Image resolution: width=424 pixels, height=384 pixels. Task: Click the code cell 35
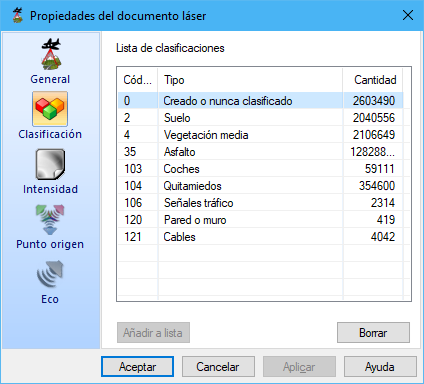(130, 152)
